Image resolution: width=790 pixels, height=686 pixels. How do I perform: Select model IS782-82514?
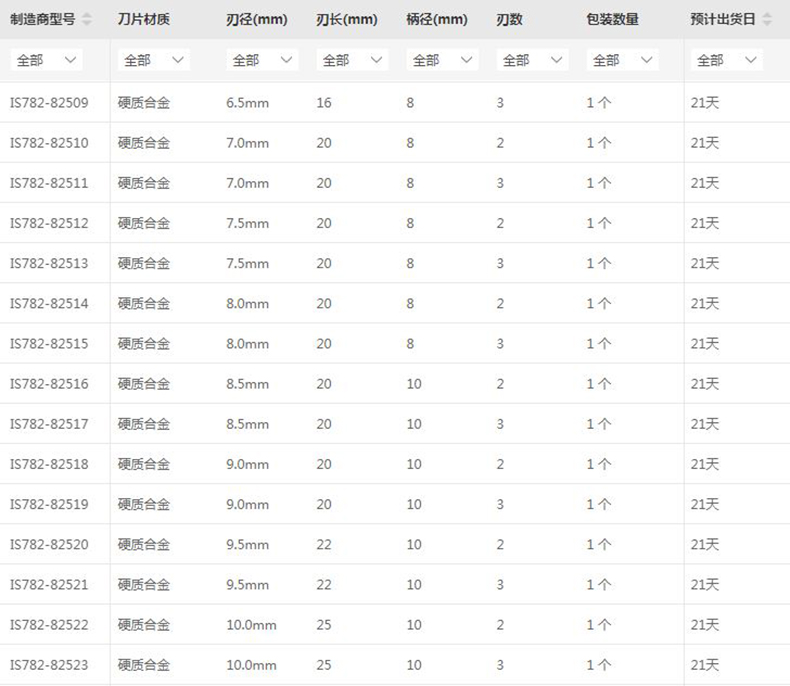49,304
